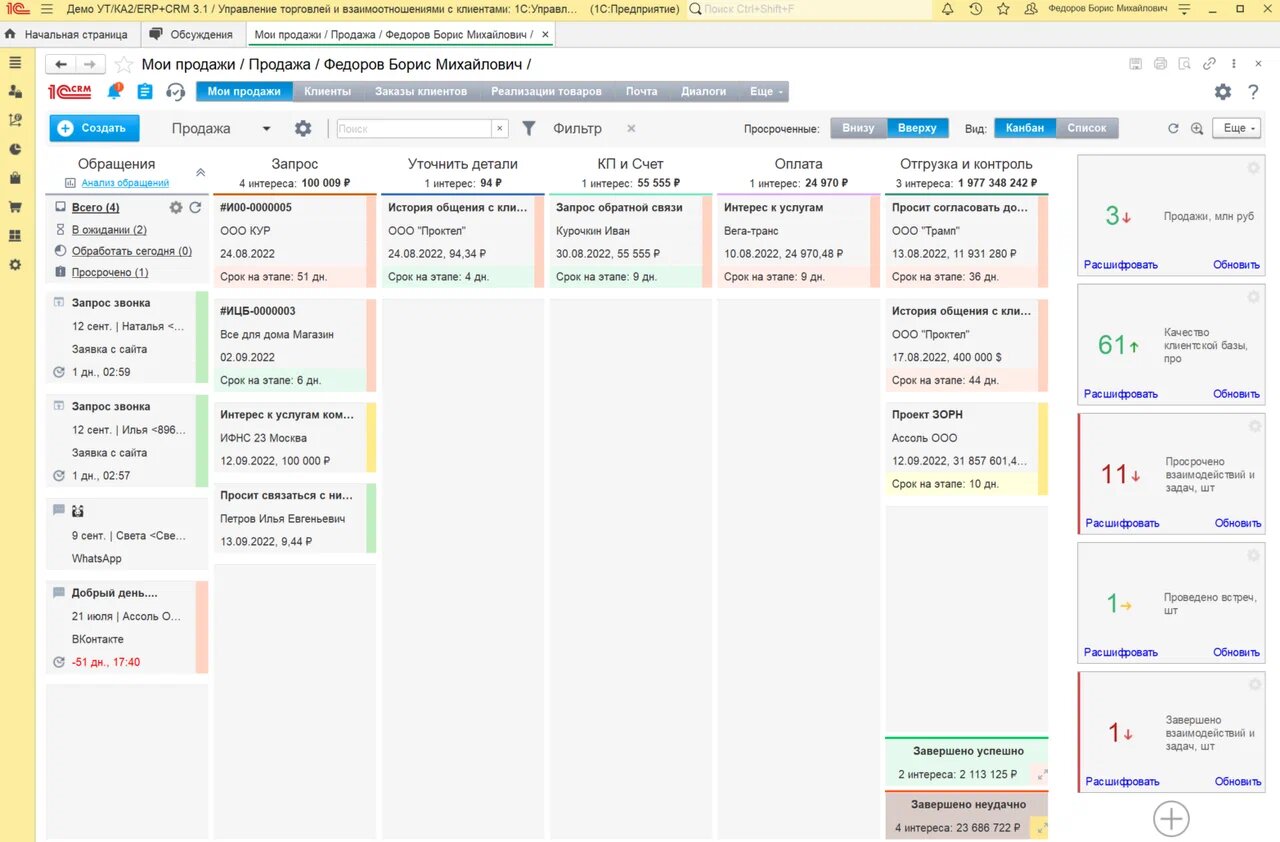The image size is (1280, 842).
Task: Open the form settings gear near help
Action: 1223,92
